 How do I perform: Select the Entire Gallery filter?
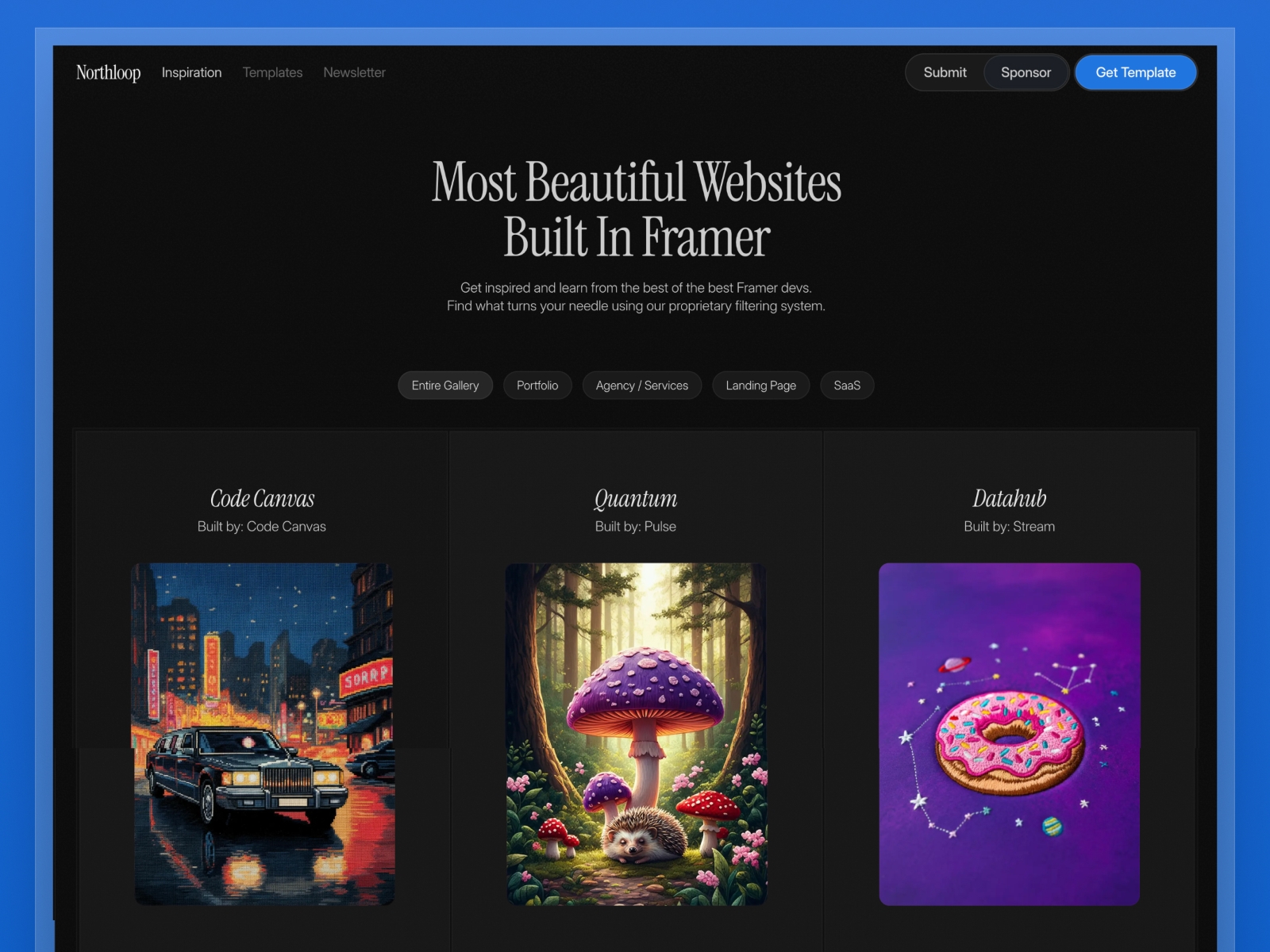pyautogui.click(x=445, y=386)
